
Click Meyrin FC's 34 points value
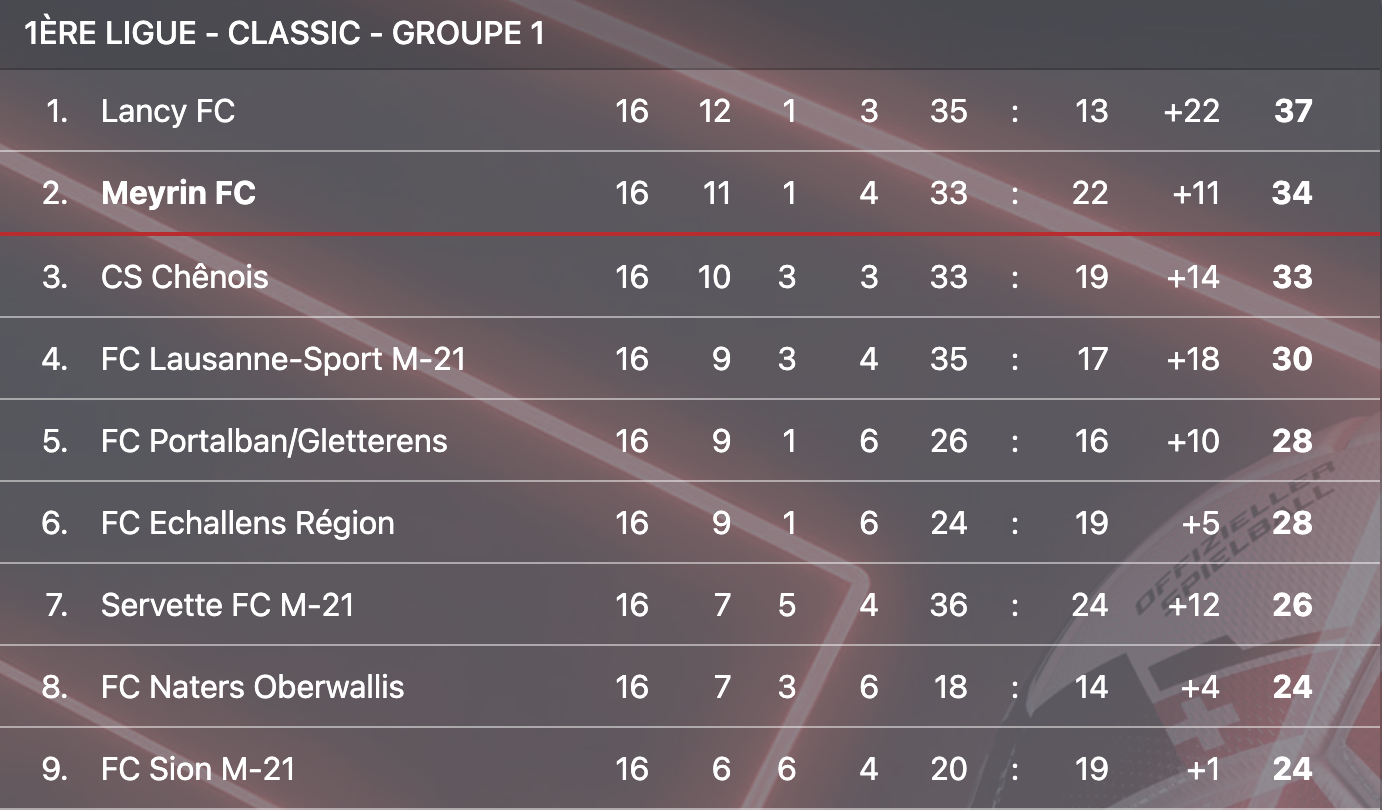click(x=1292, y=192)
